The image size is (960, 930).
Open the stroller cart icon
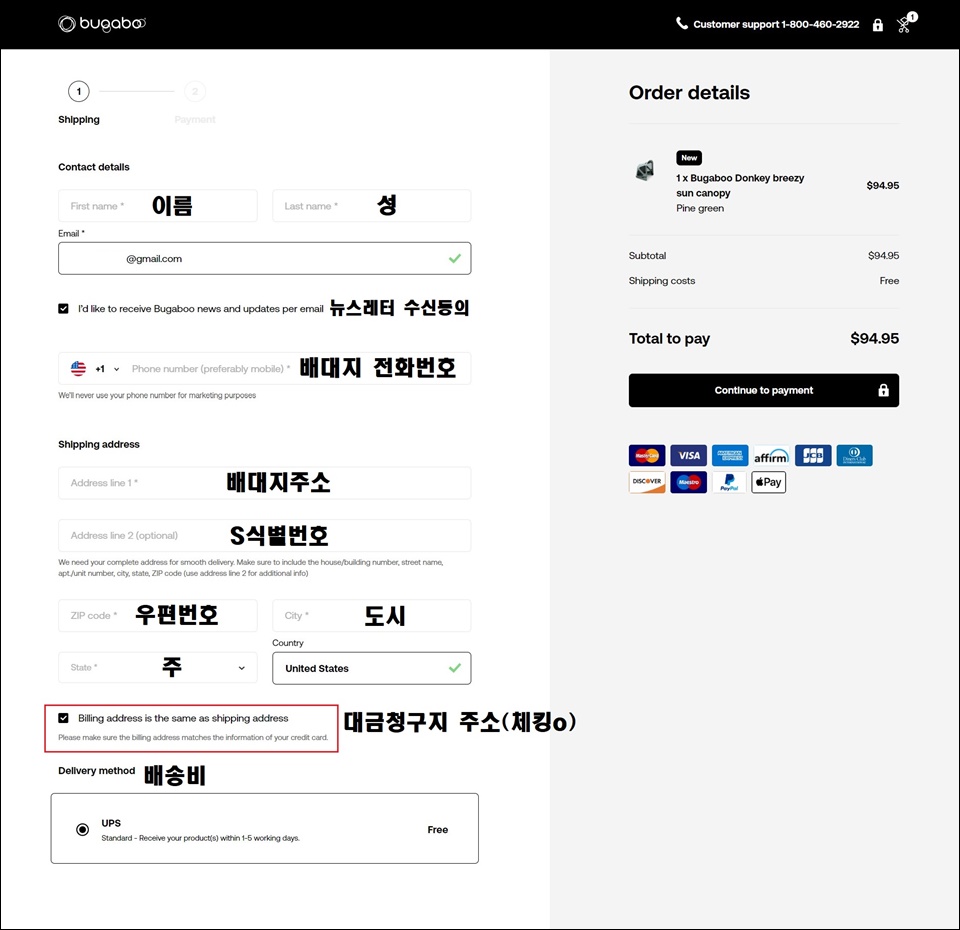(x=905, y=23)
